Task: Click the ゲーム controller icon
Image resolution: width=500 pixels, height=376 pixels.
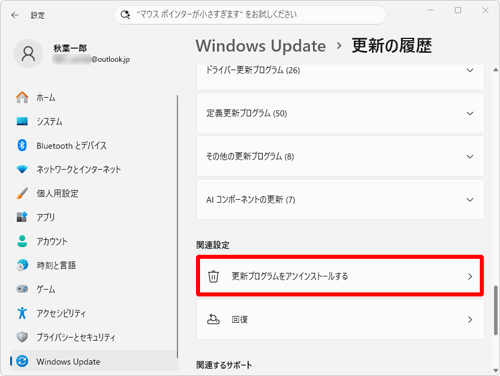Action: pos(22,289)
